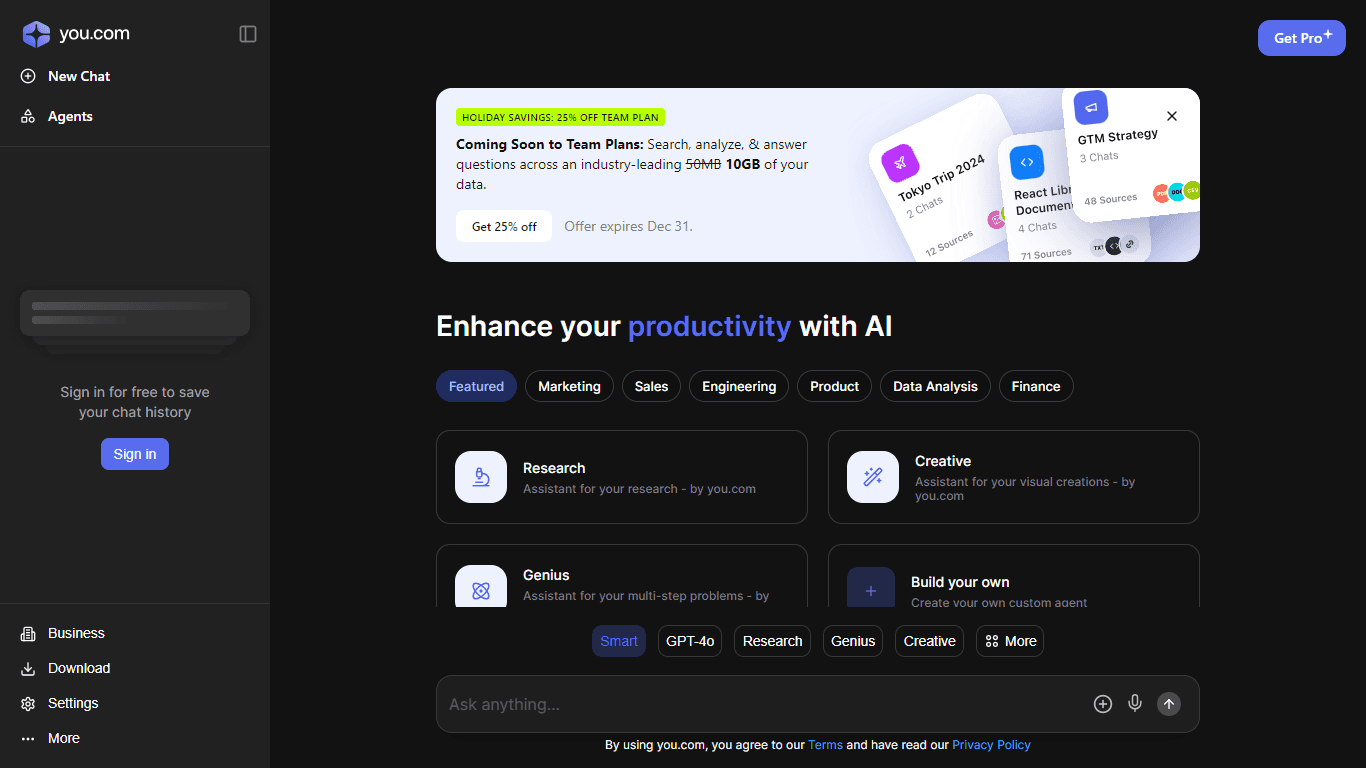This screenshot has width=1366, height=768.
Task: Select the Sales category tab
Action: 651,386
